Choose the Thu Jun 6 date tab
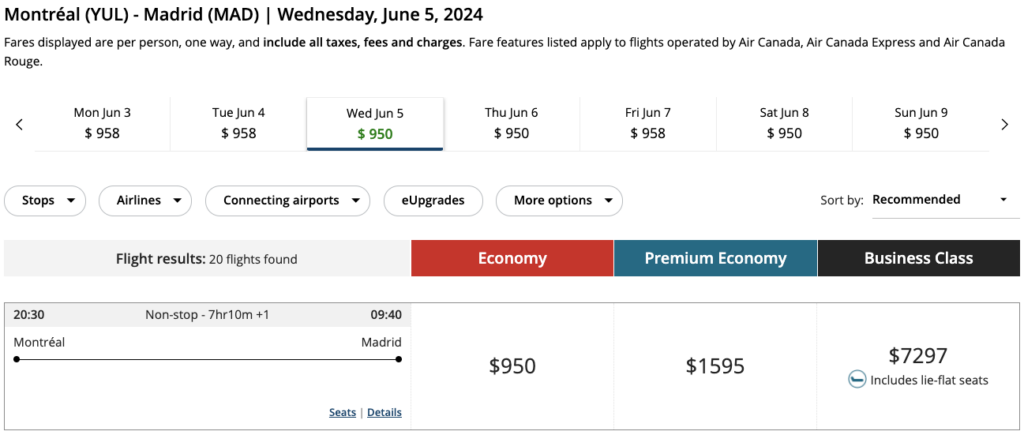This screenshot has height=435, width=1024. pos(511,123)
